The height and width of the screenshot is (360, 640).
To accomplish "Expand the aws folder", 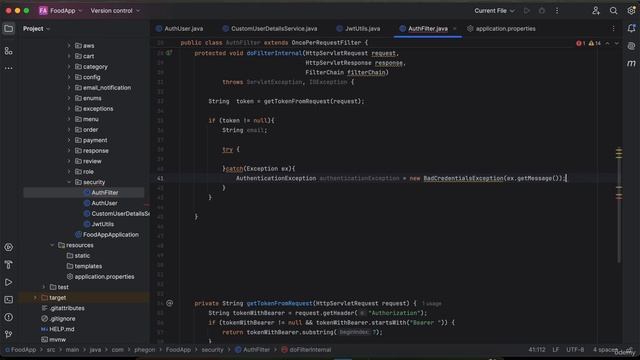I will (x=69, y=46).
